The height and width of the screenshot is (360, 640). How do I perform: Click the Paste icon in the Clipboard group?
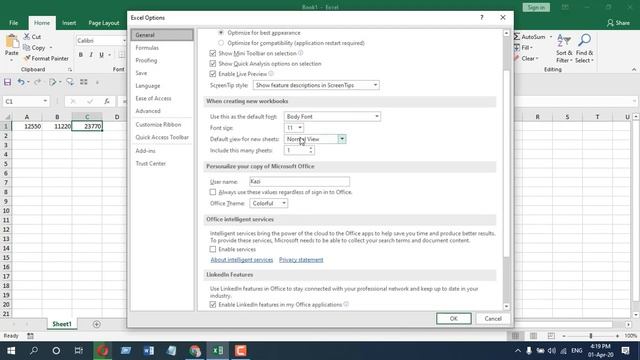coord(11,41)
